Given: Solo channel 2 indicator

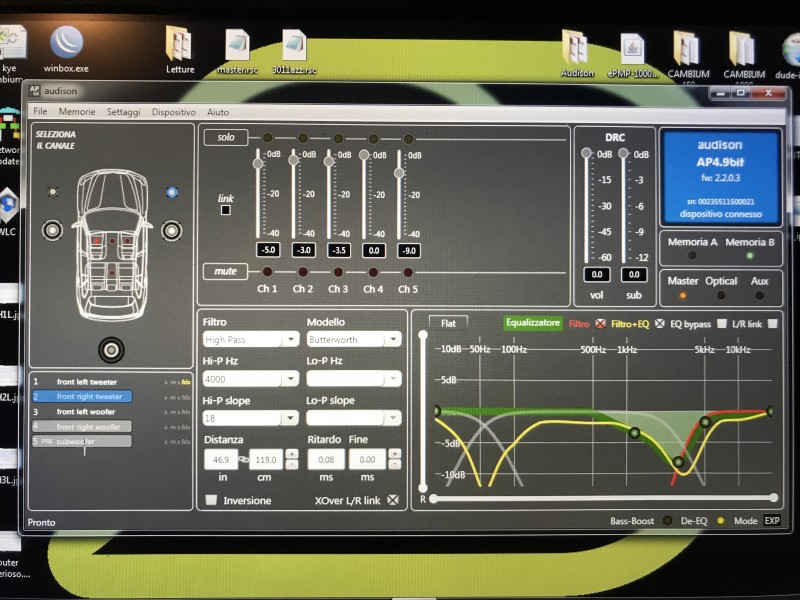Looking at the screenshot, I should pos(303,138).
